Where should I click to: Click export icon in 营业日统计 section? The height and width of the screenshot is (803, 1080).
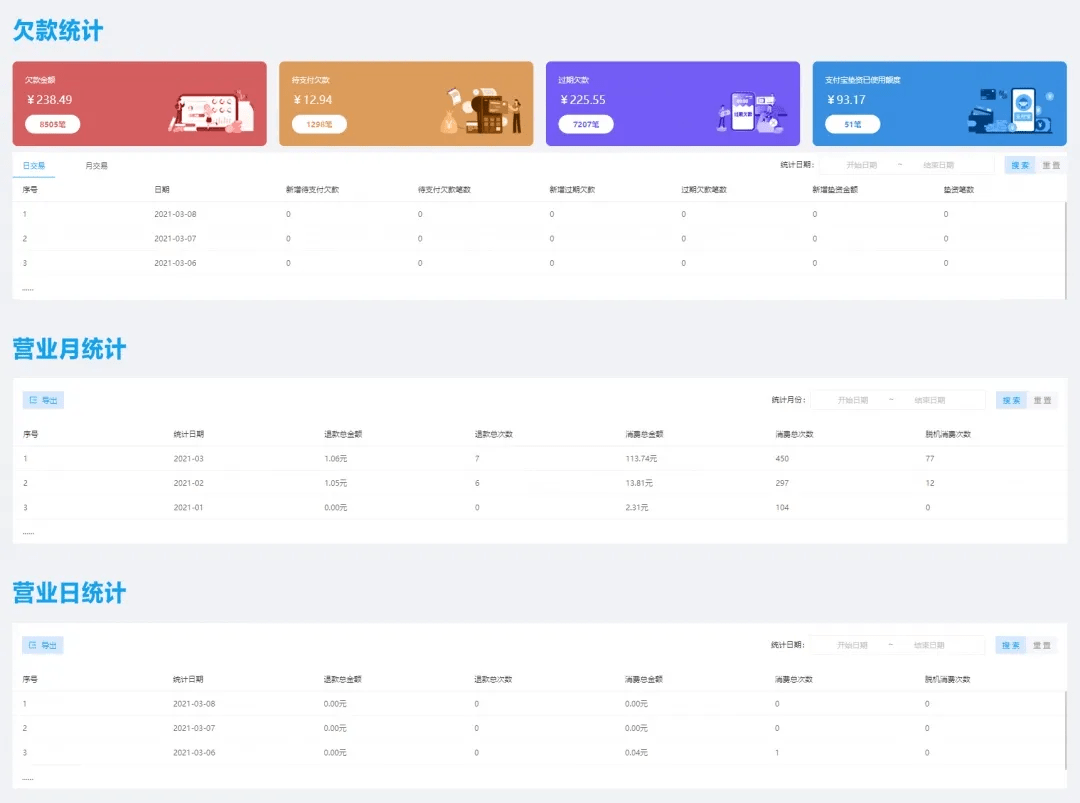click(x=32, y=645)
